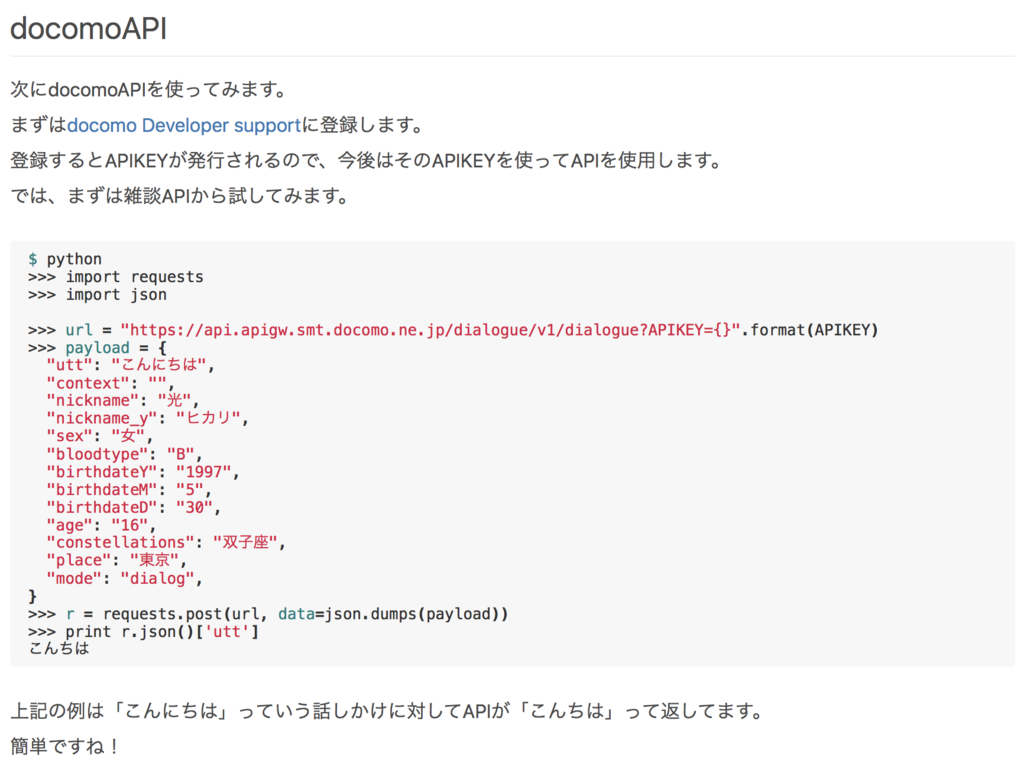The height and width of the screenshot is (763, 1024).
Task: Click the "nickname": "光" line
Action: [122, 400]
